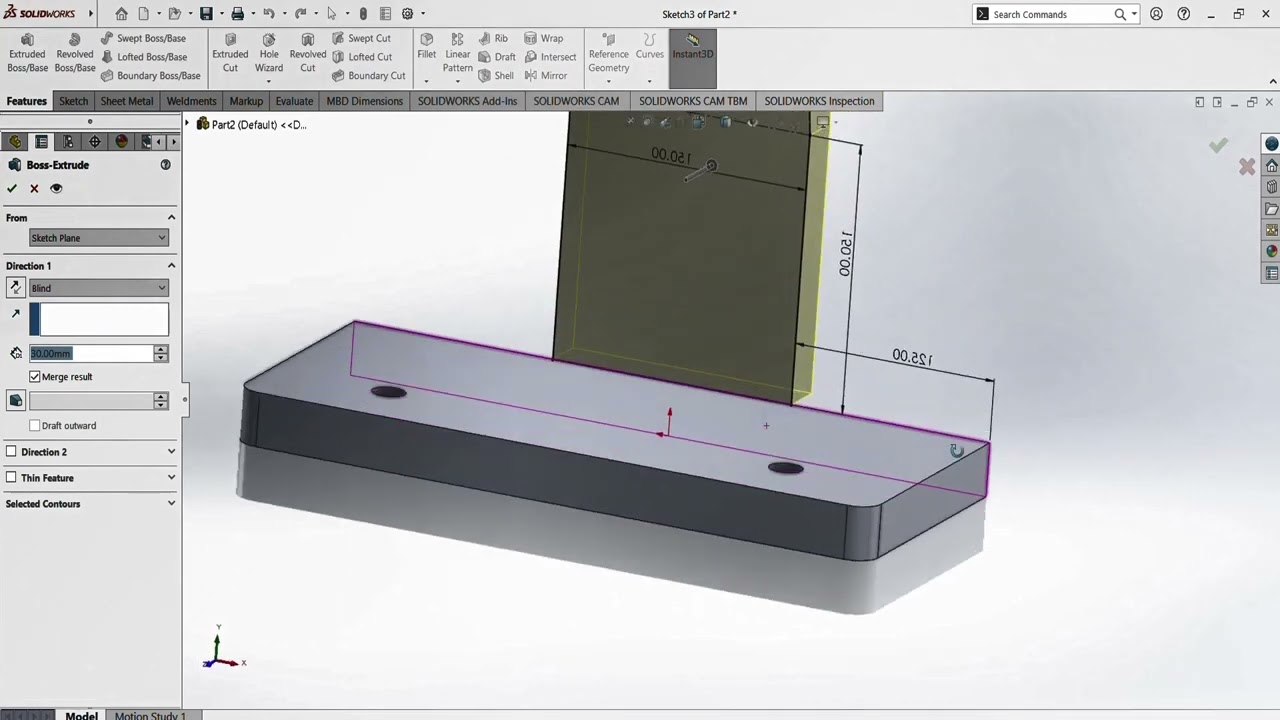Open the Search Commands dropdown arrow
1280x720 pixels.
(1134, 14)
